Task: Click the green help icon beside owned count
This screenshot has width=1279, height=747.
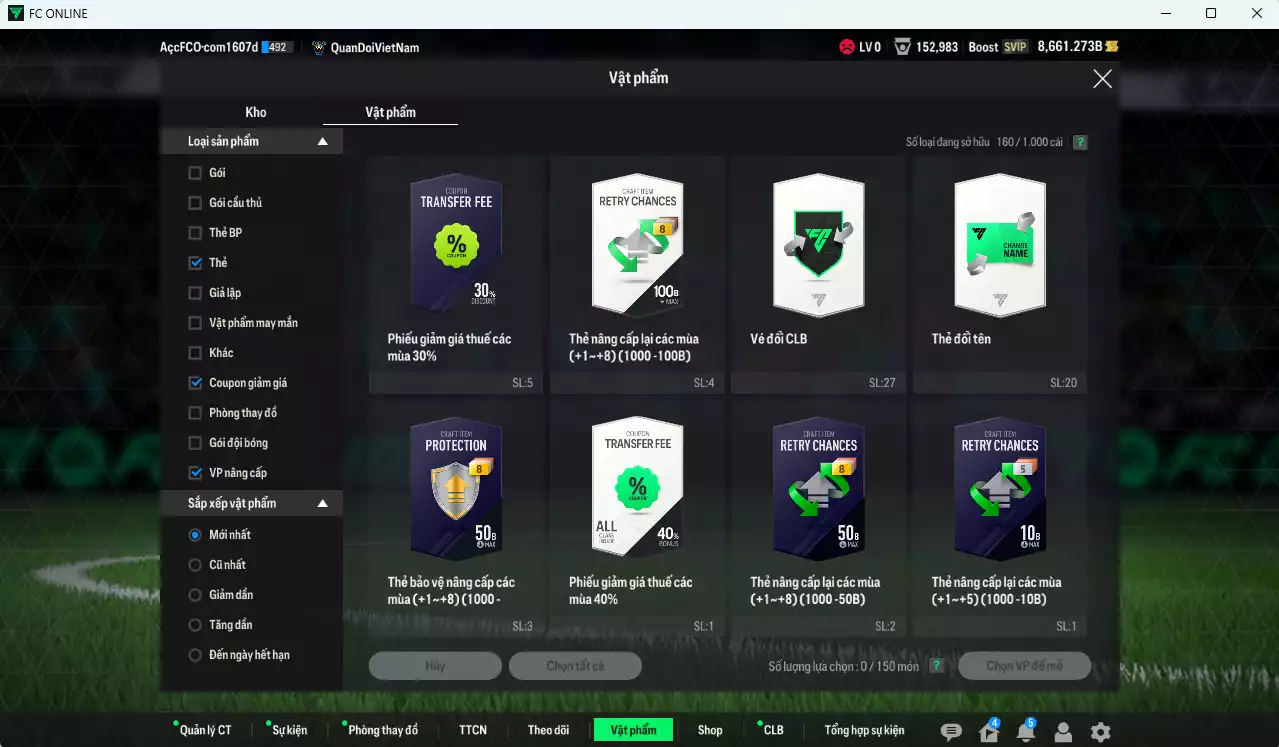Action: click(x=1080, y=142)
